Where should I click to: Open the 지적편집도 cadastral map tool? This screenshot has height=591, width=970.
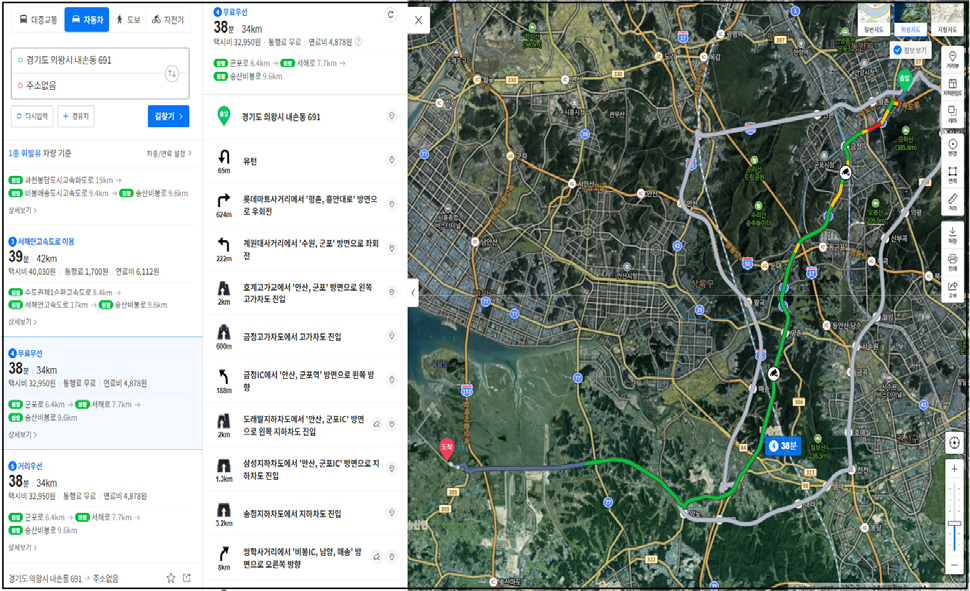tap(953, 87)
